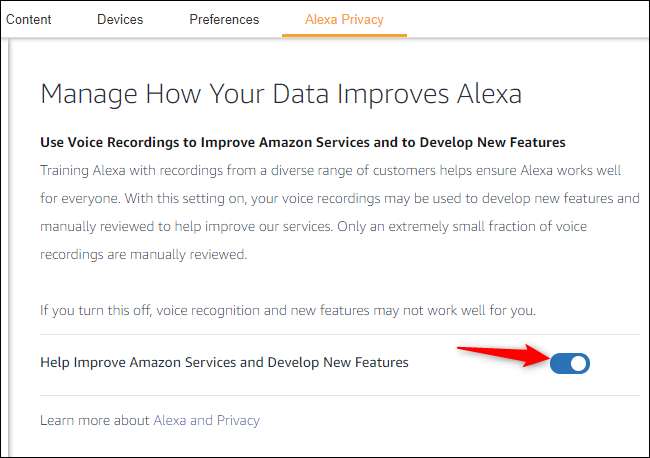Click the line starting 'for everyone. With this setting'

(x=339, y=198)
